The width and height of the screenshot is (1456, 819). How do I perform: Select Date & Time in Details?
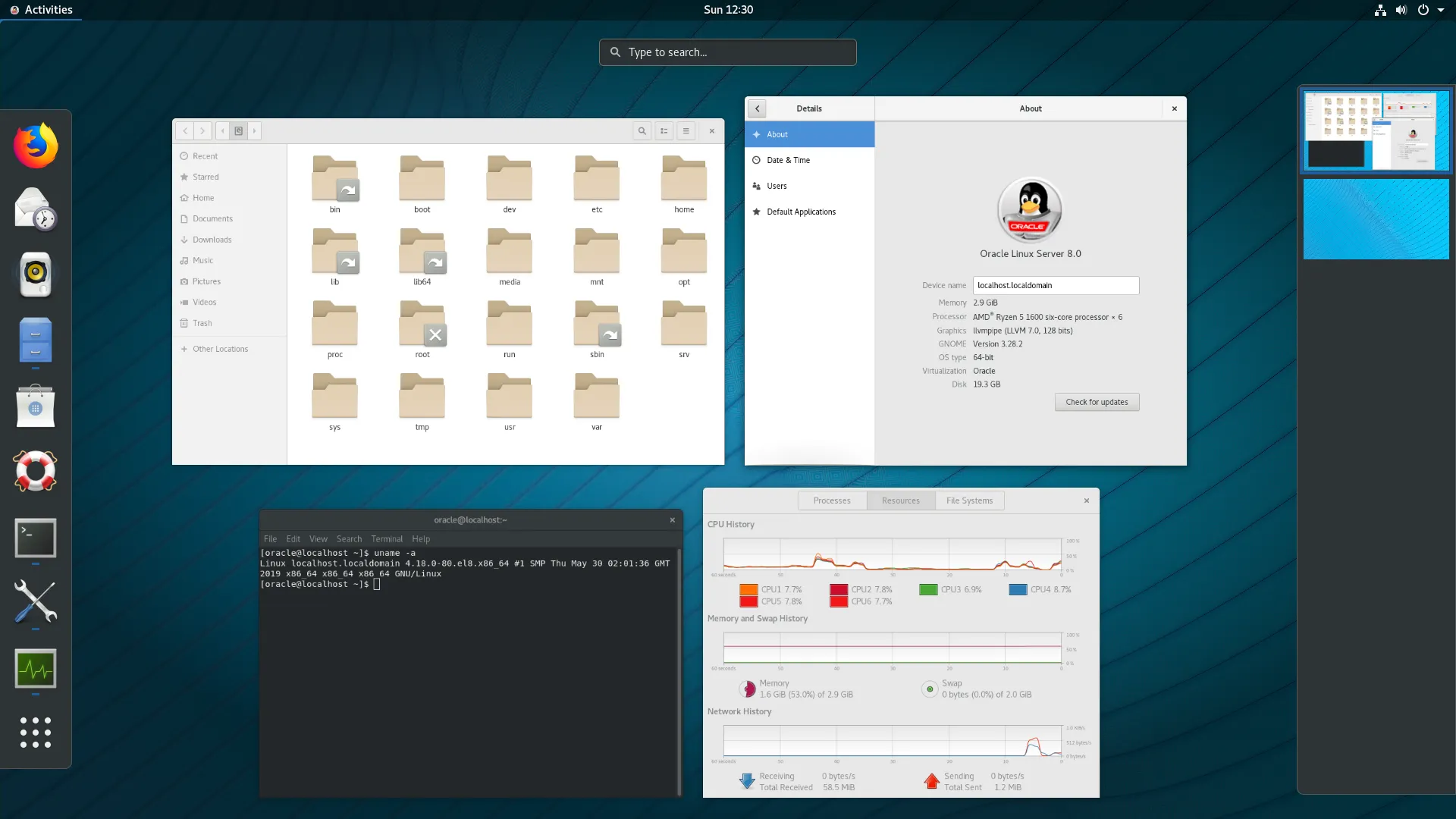pyautogui.click(x=809, y=160)
